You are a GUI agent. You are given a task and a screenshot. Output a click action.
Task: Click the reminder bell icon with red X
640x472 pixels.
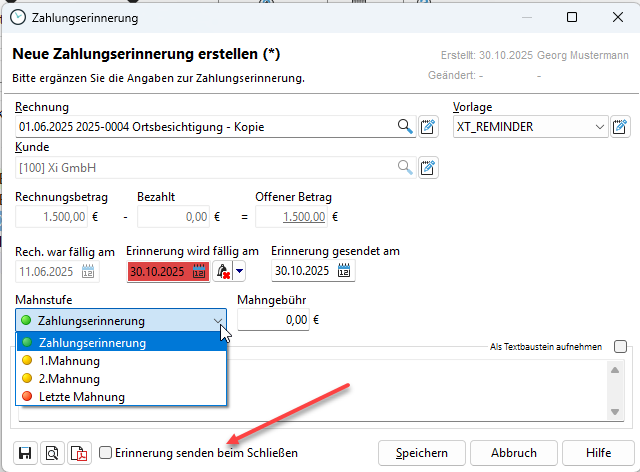[222, 271]
